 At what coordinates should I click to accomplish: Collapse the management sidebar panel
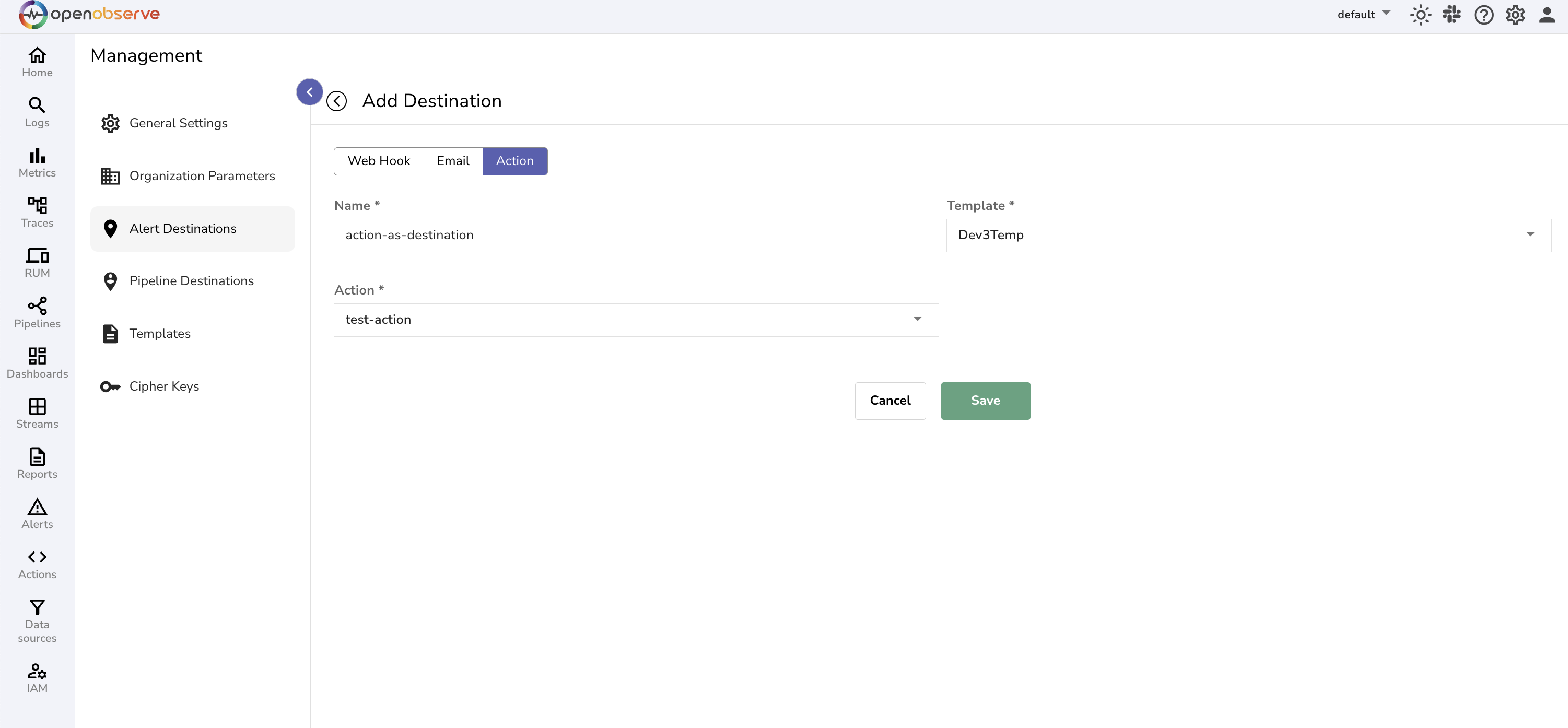pos(309,92)
